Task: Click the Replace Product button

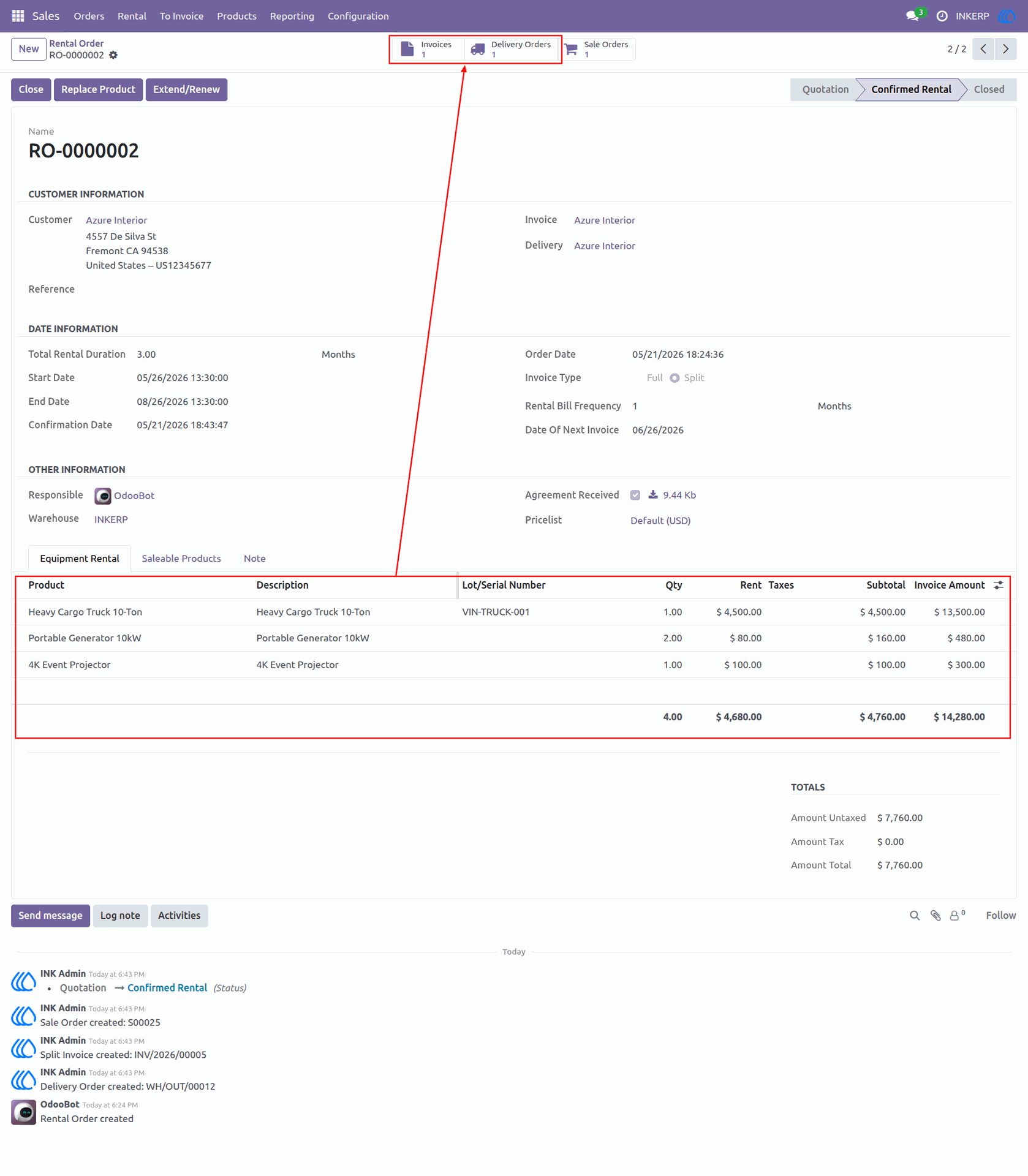Action: 98,89
